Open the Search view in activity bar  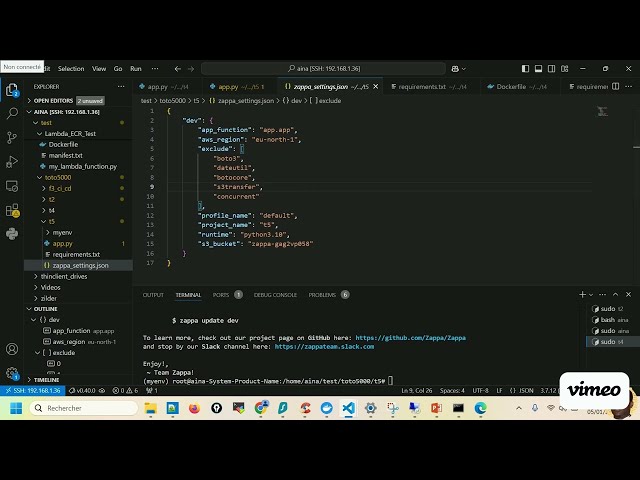click(12, 113)
